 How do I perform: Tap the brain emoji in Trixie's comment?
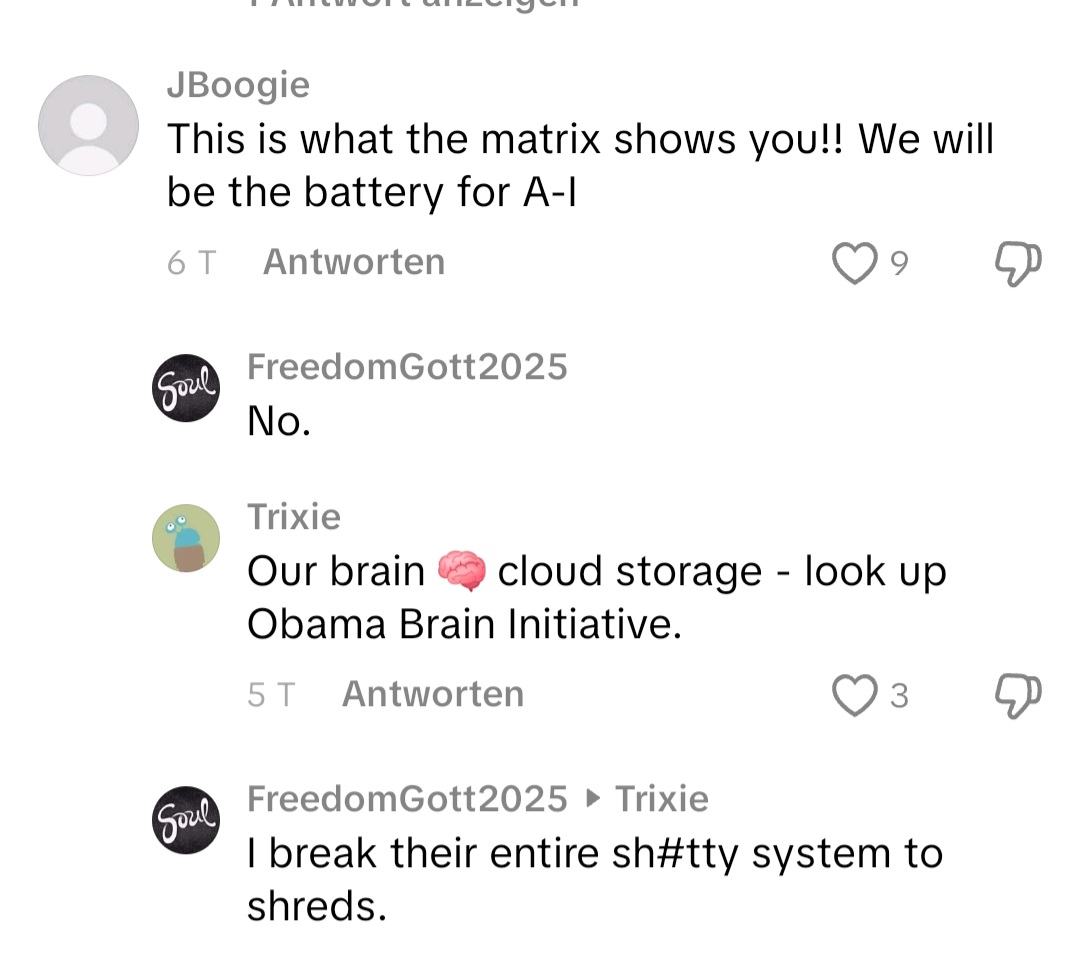(461, 572)
